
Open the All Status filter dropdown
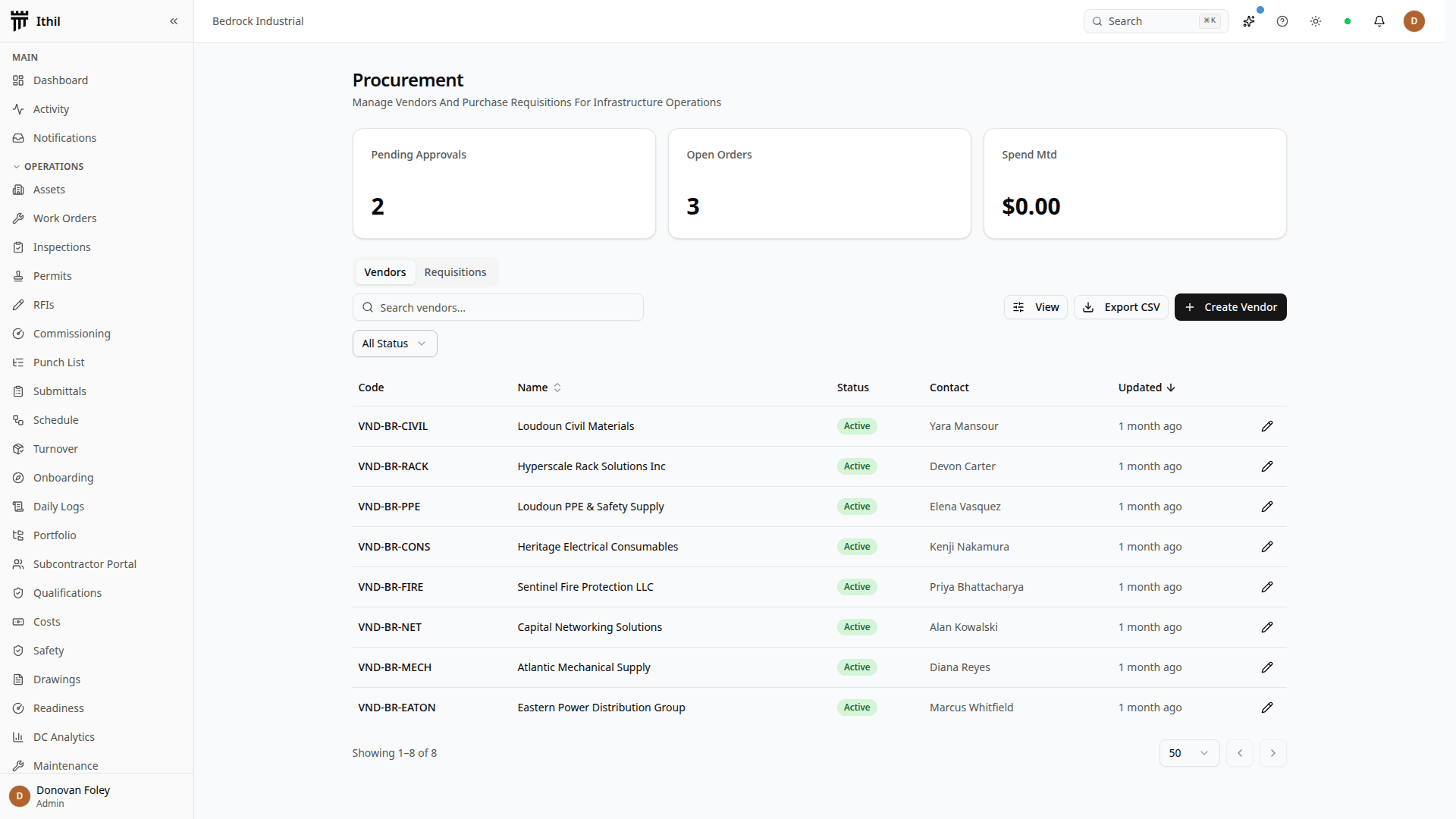[x=394, y=344]
